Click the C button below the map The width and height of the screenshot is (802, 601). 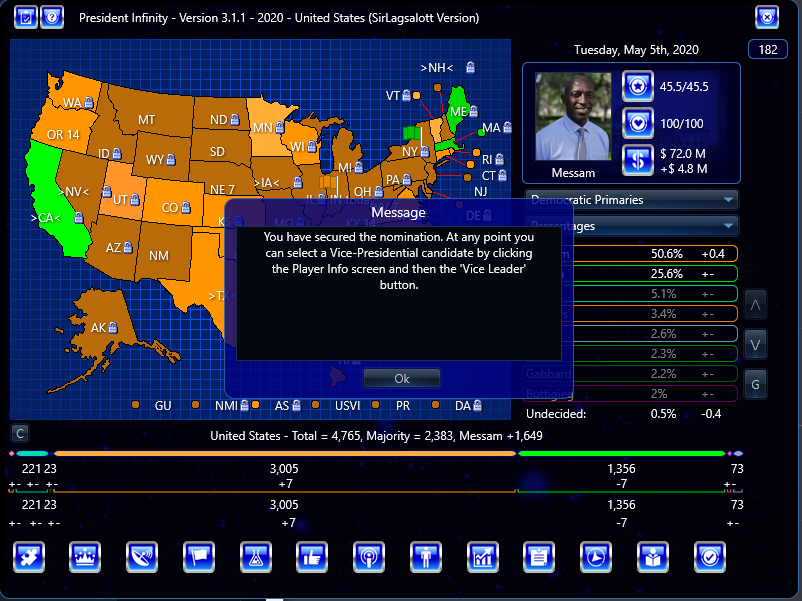point(19,434)
